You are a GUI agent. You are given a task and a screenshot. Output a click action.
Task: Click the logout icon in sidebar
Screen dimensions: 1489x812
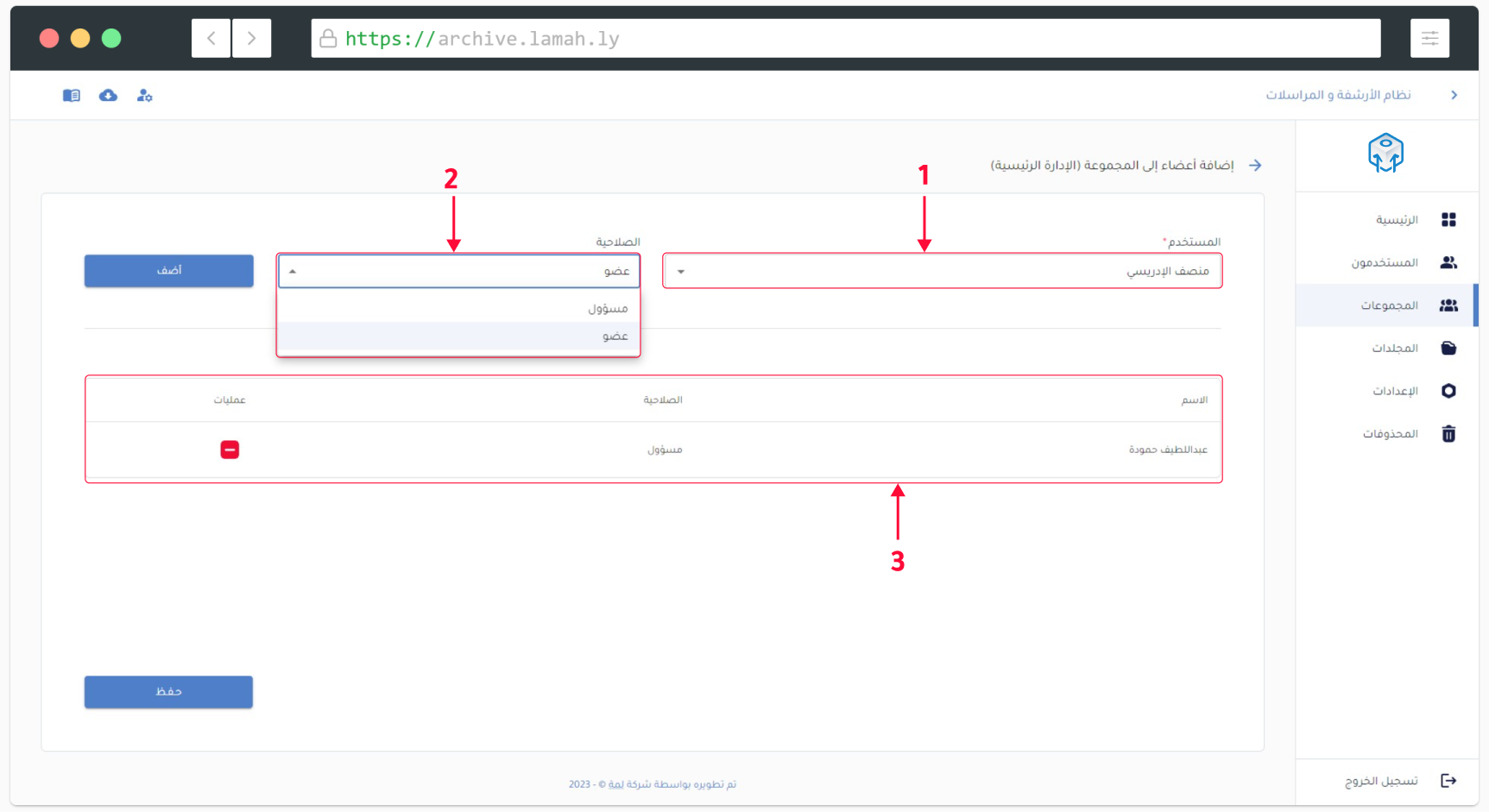pyautogui.click(x=1448, y=781)
